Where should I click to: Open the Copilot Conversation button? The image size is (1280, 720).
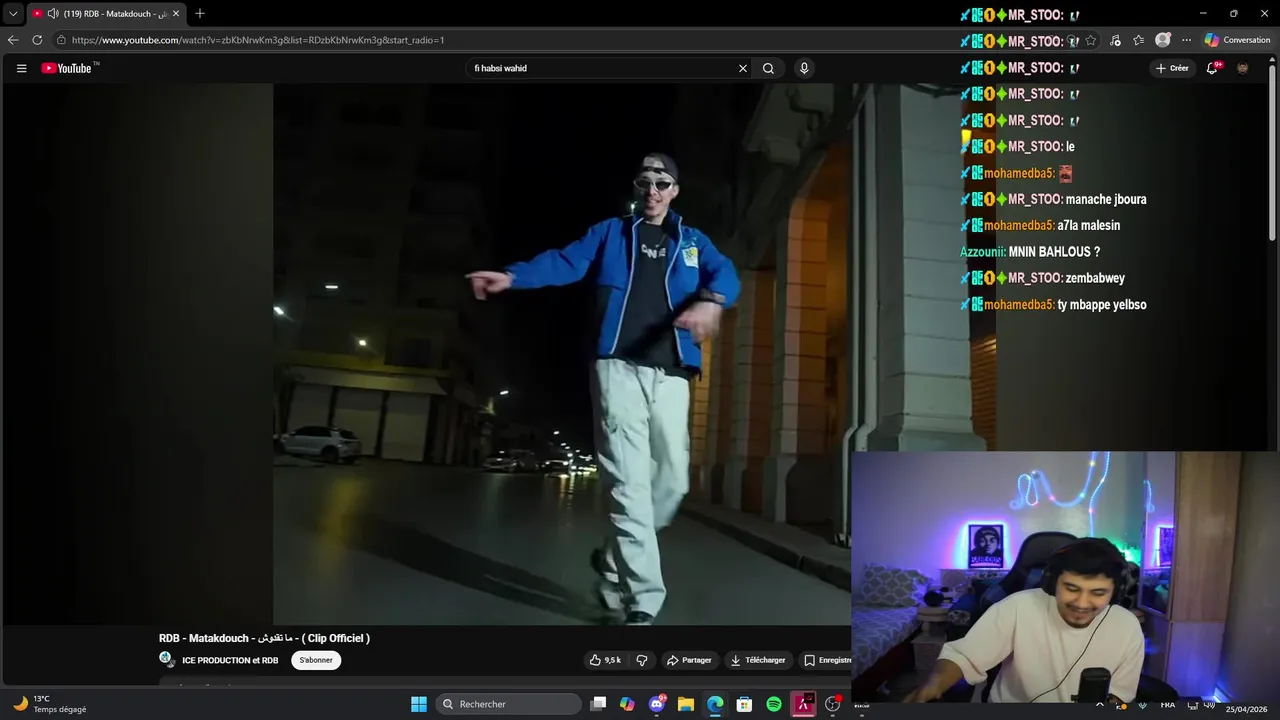(x=1237, y=40)
